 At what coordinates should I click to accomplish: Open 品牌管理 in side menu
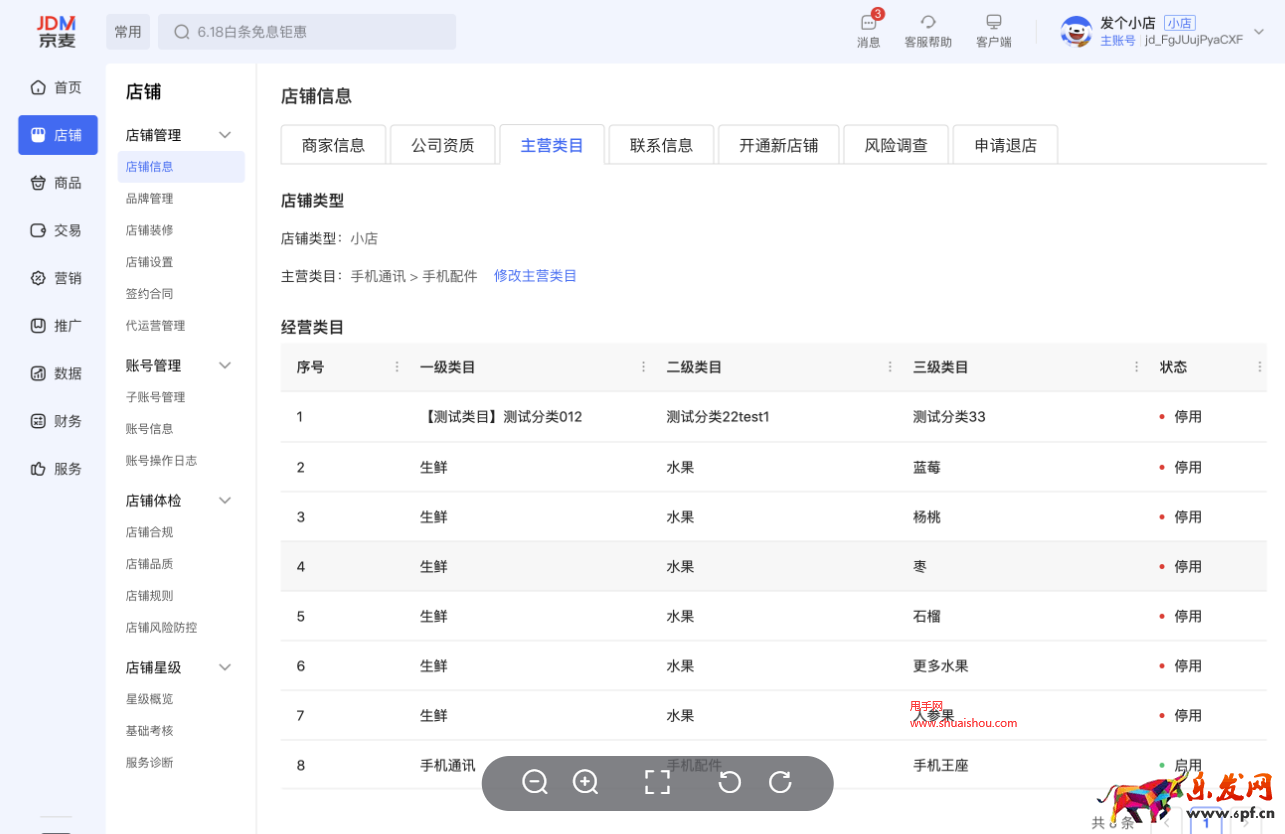coord(149,198)
